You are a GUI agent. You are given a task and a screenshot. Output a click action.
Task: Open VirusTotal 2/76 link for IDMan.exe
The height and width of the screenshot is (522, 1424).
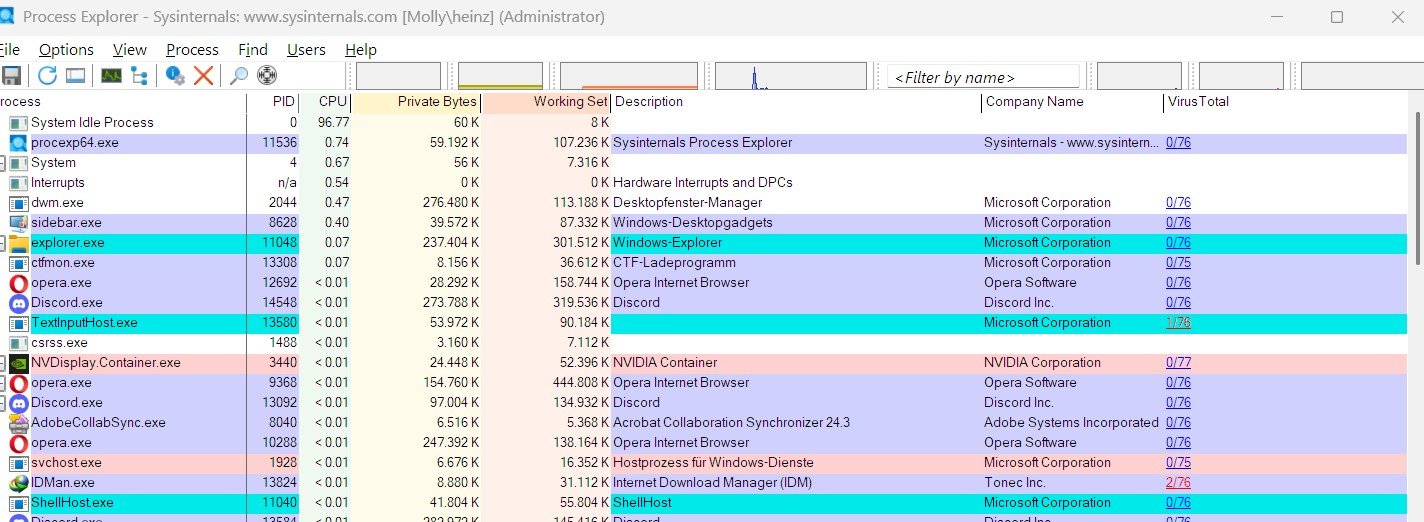(1178, 483)
